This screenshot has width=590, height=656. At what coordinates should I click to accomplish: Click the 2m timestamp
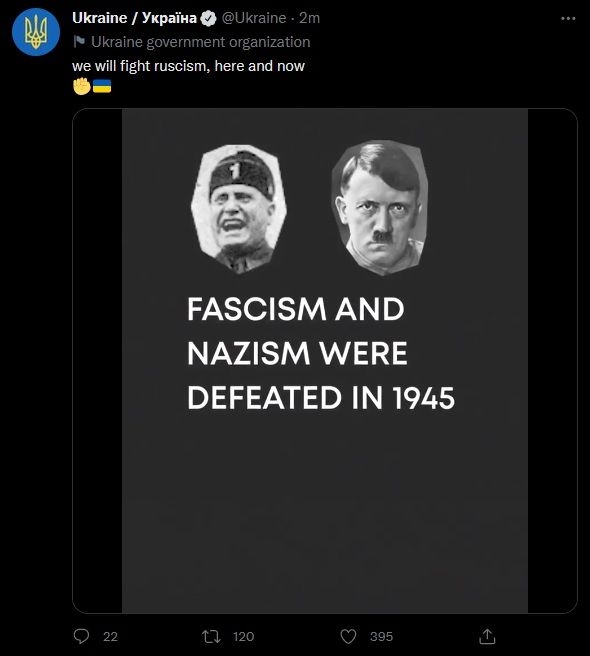click(x=309, y=18)
